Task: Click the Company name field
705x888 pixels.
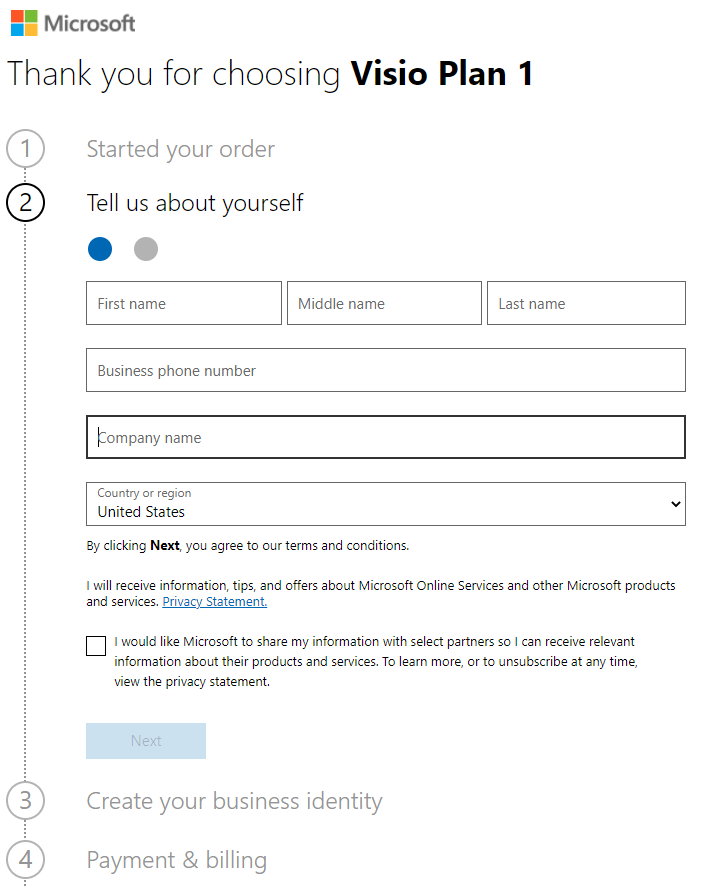Action: click(x=385, y=437)
